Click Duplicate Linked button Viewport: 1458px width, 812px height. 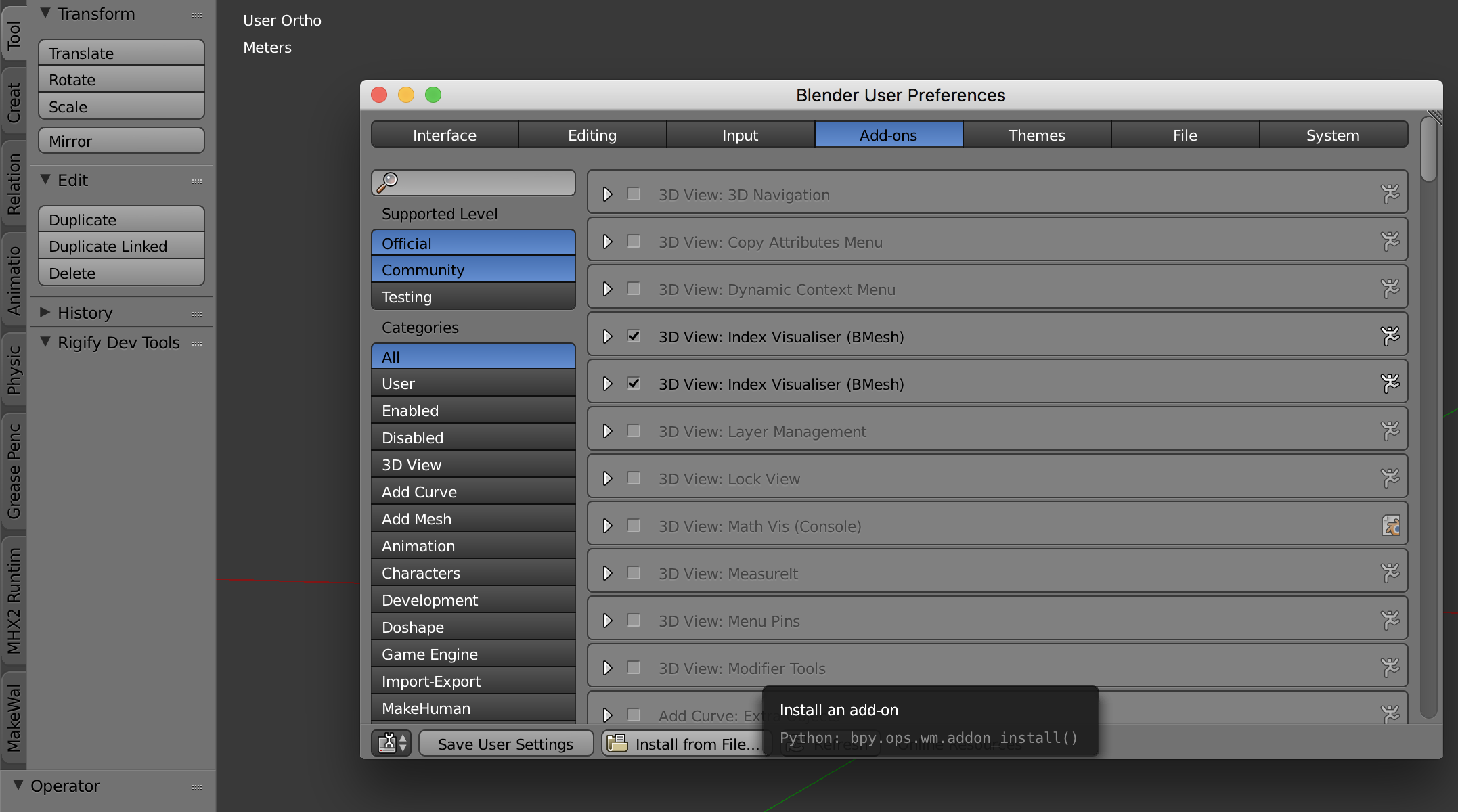(122, 246)
